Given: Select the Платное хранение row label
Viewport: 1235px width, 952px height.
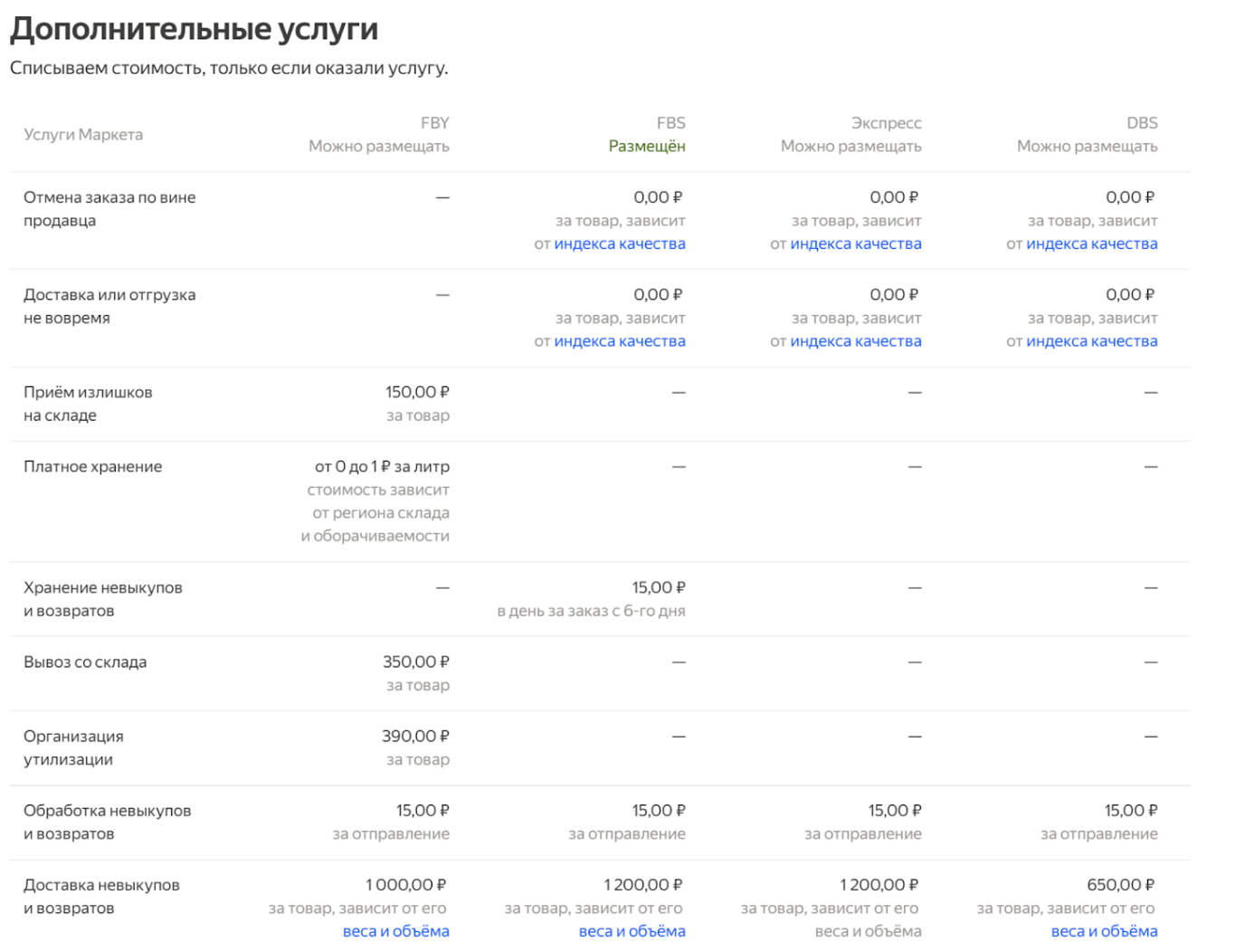Looking at the screenshot, I should coord(93,467).
